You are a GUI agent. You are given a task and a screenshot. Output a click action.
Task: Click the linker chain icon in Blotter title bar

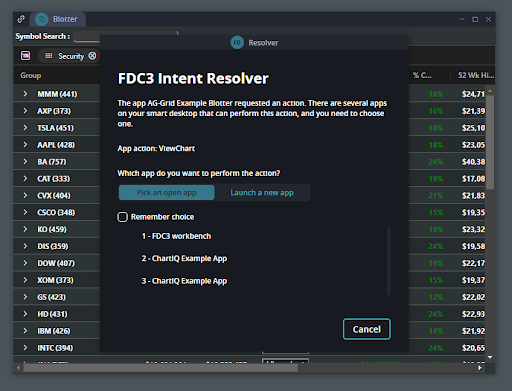[21, 19]
